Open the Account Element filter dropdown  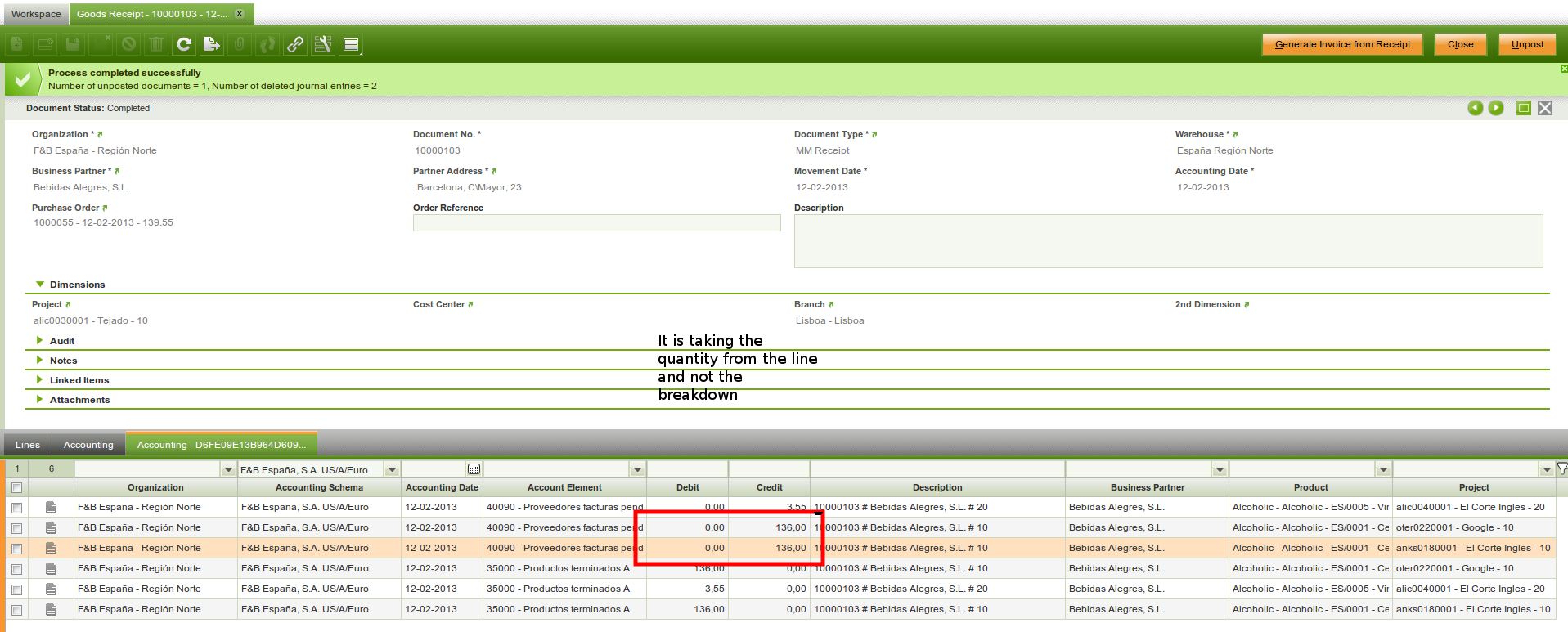coord(637,469)
